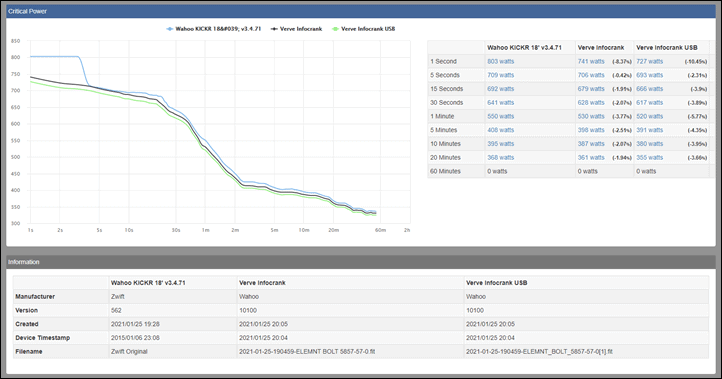Viewport: 722px width, 379px height.
Task: Open 398 watts link in 5 Minutes row
Action: click(591, 130)
